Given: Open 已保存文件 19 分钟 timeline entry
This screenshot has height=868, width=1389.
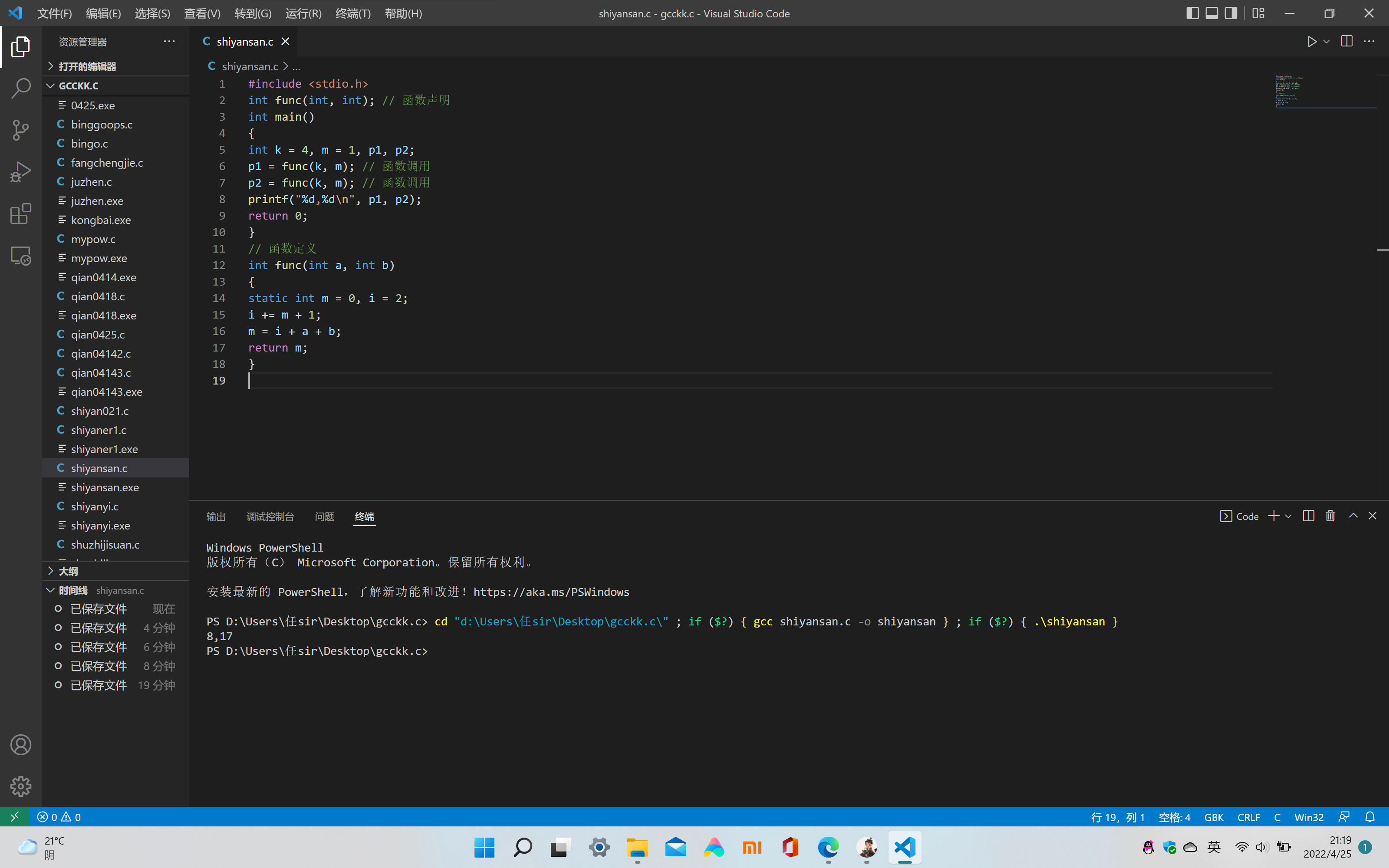Looking at the screenshot, I should [x=115, y=685].
